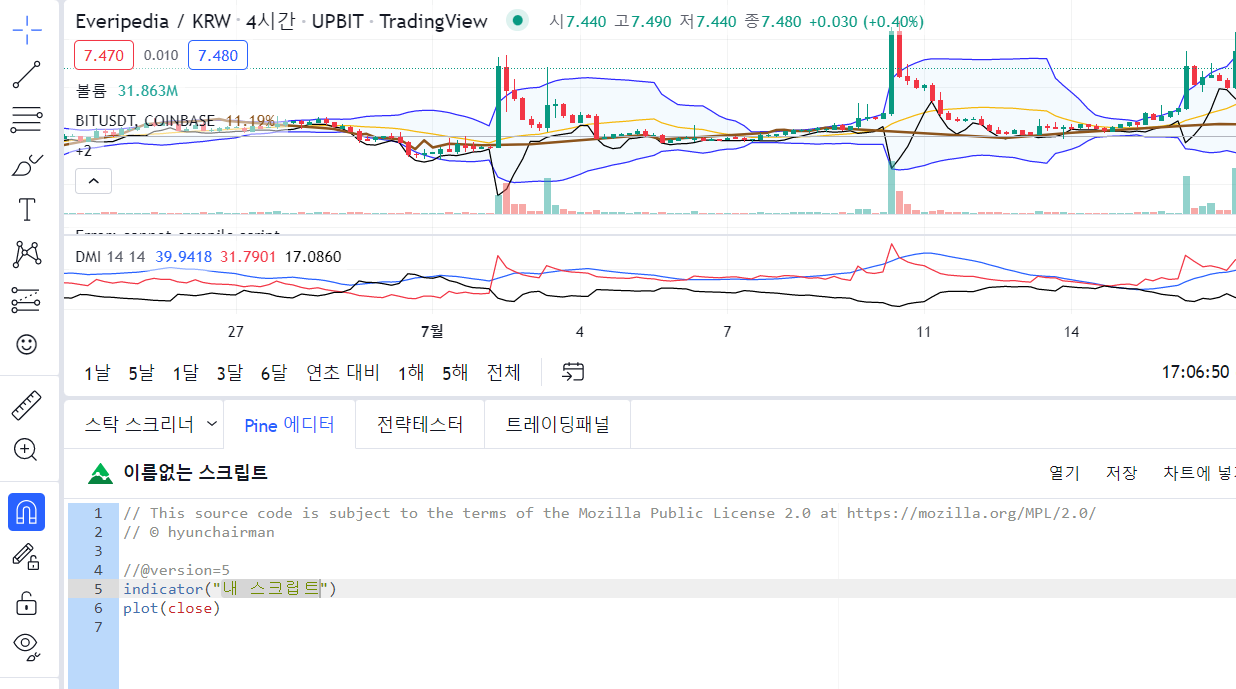Click the indicator line in the code editor
1236x689 pixels.
pos(230,589)
